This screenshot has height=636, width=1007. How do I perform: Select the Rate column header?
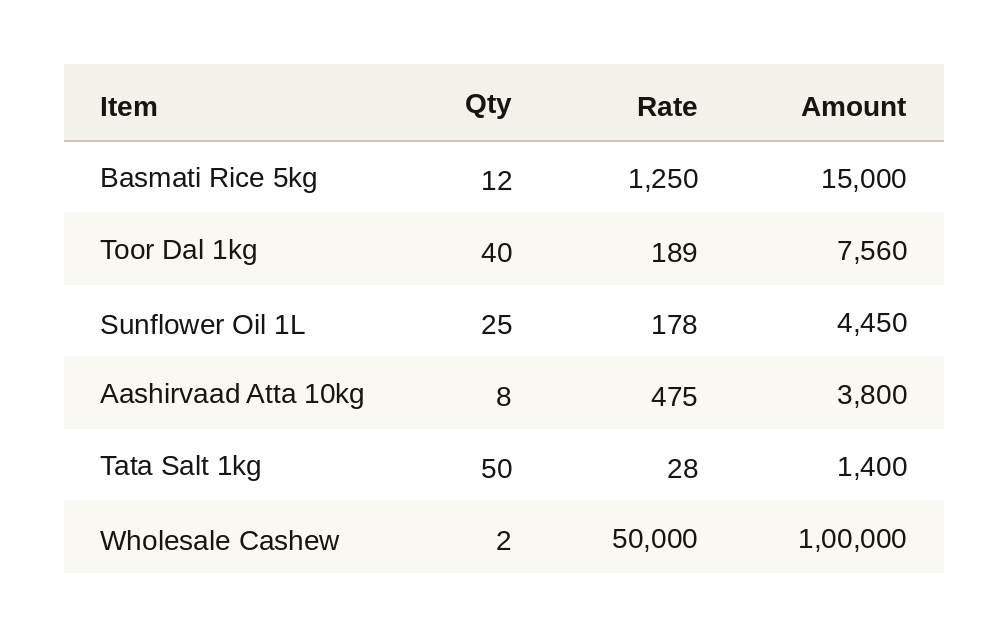(x=667, y=107)
